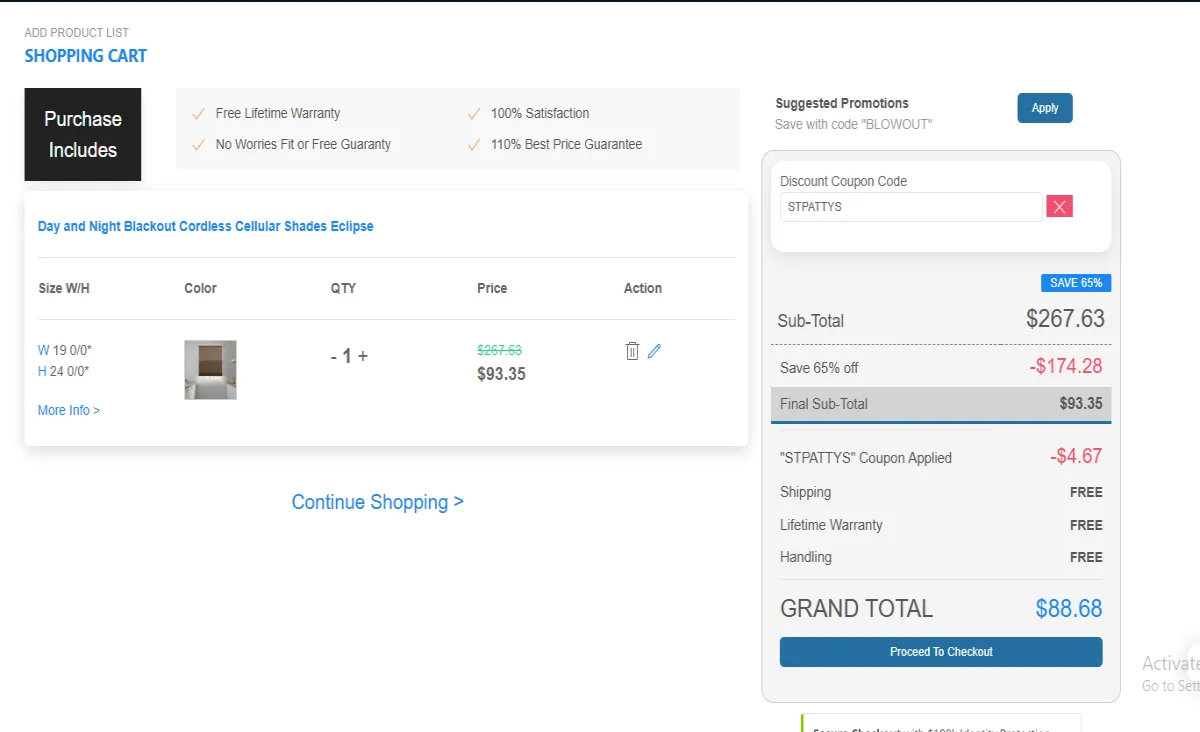The image size is (1200, 732).
Task: Click the free lifetime warranty checkmark
Action: click(x=198, y=113)
